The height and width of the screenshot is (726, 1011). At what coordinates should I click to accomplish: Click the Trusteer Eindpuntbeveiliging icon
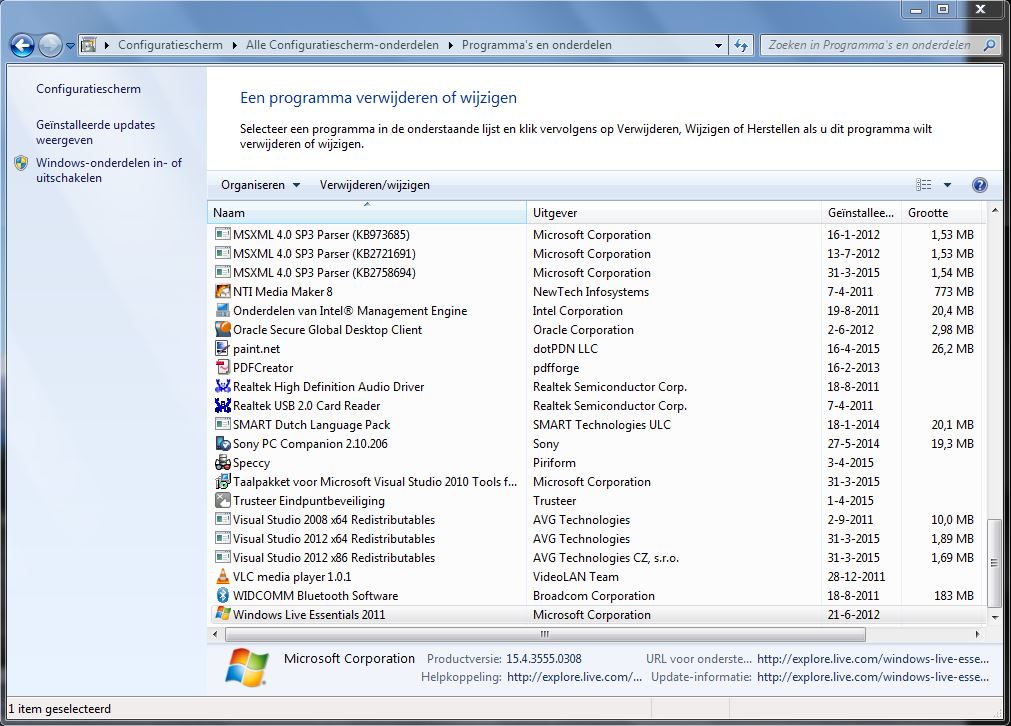222,501
